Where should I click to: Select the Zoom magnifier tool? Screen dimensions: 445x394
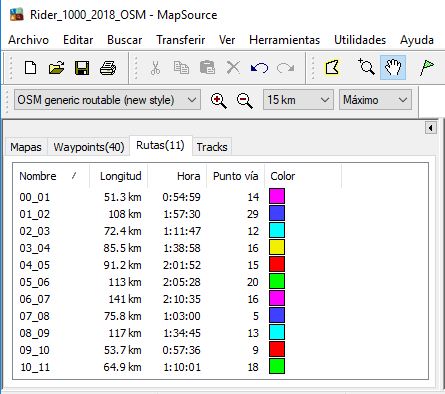coord(366,67)
